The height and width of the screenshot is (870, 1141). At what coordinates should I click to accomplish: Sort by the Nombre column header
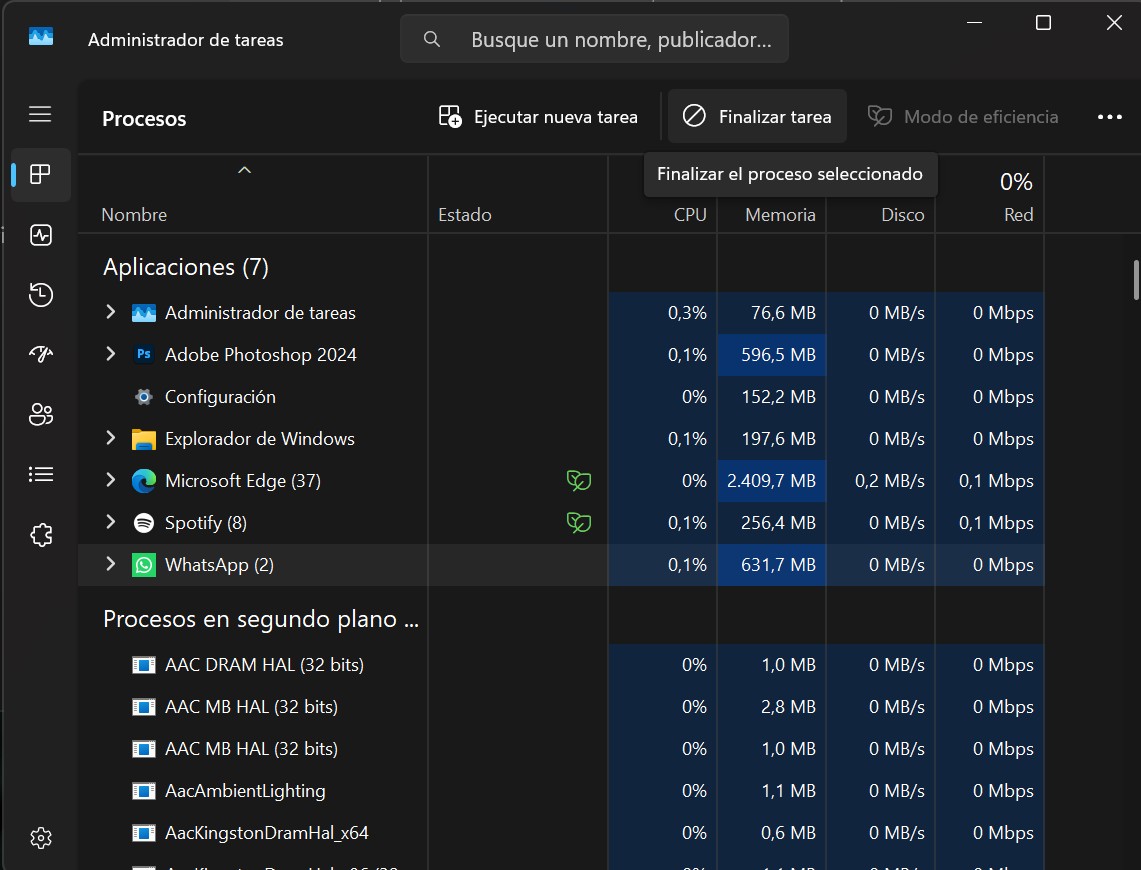pyautogui.click(x=134, y=215)
